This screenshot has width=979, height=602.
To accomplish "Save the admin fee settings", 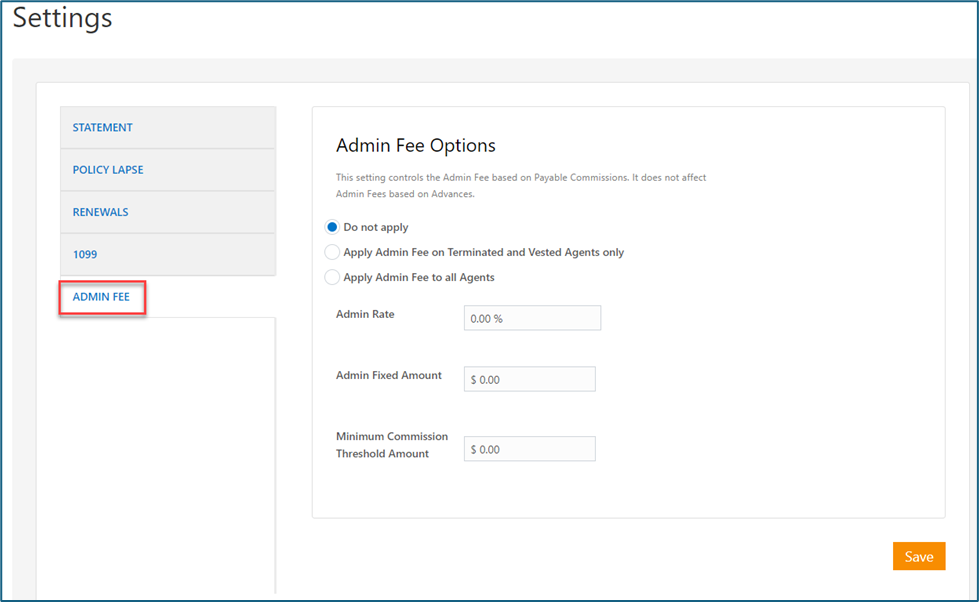I will 919,556.
